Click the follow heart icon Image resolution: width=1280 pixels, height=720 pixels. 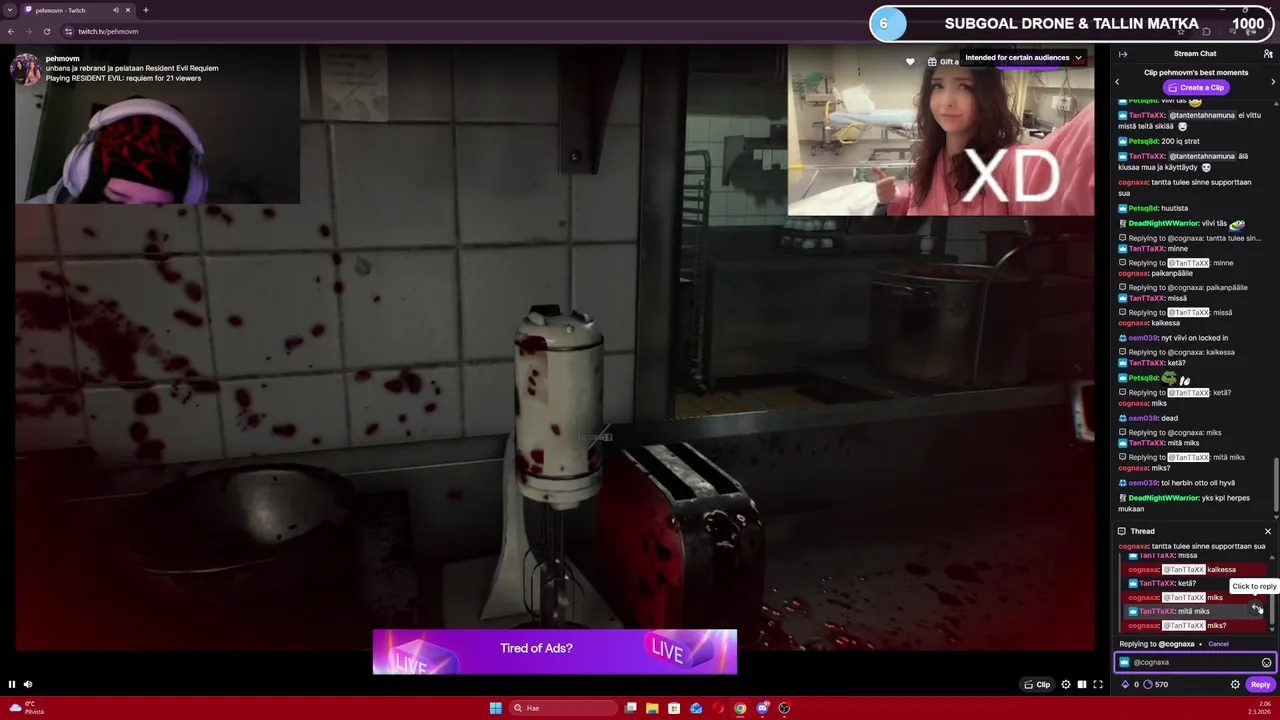pos(910,62)
